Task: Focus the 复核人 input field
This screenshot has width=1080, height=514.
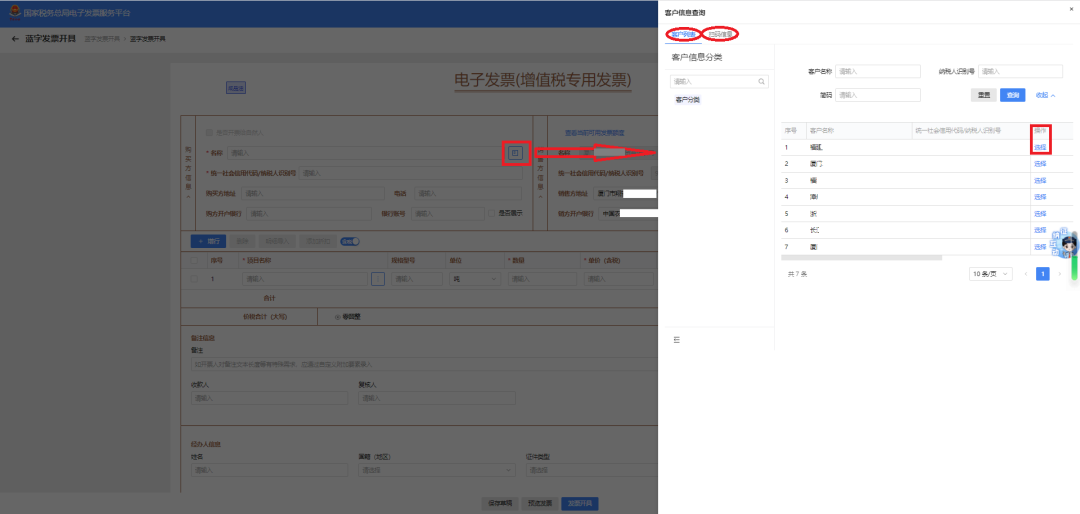Action: [x=437, y=398]
